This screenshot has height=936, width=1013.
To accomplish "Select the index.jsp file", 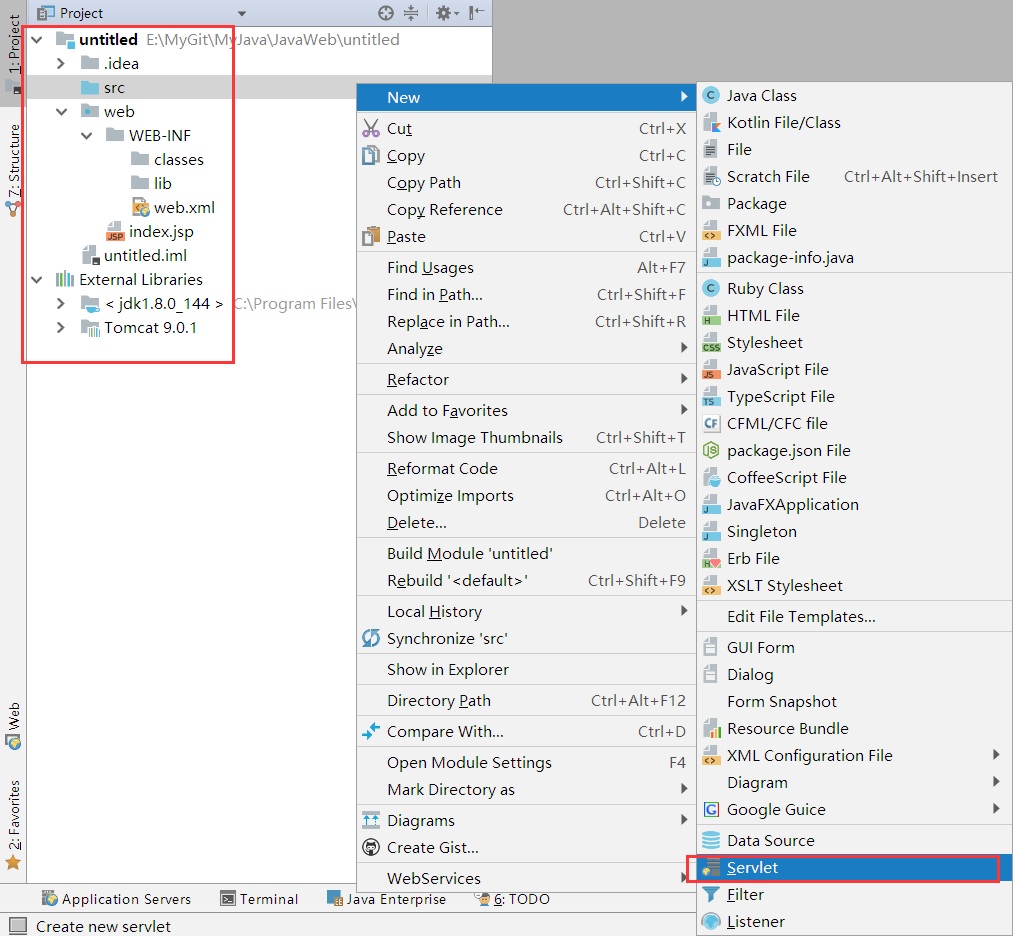I will point(160,232).
